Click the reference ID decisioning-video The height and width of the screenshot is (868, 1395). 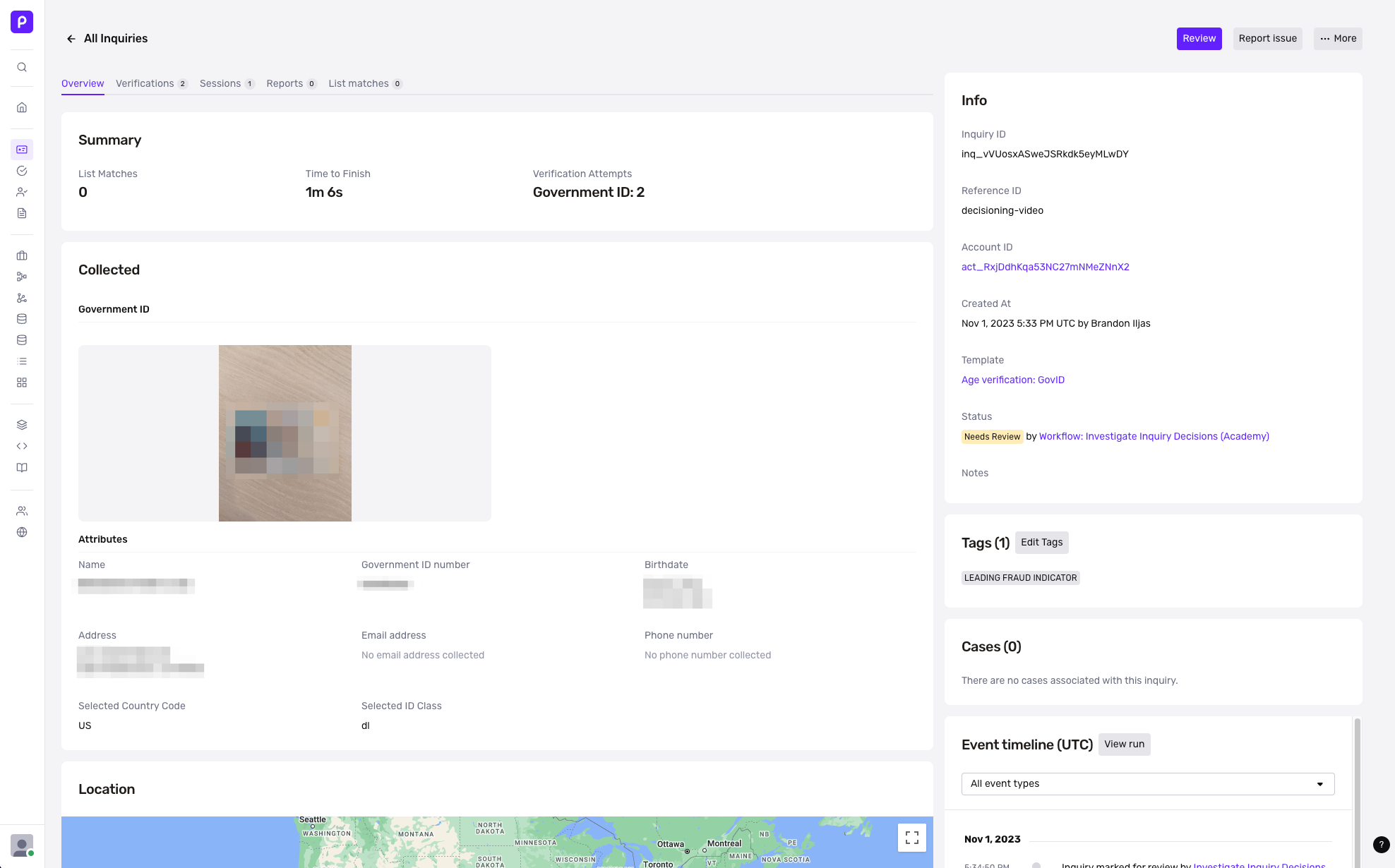click(1002, 210)
